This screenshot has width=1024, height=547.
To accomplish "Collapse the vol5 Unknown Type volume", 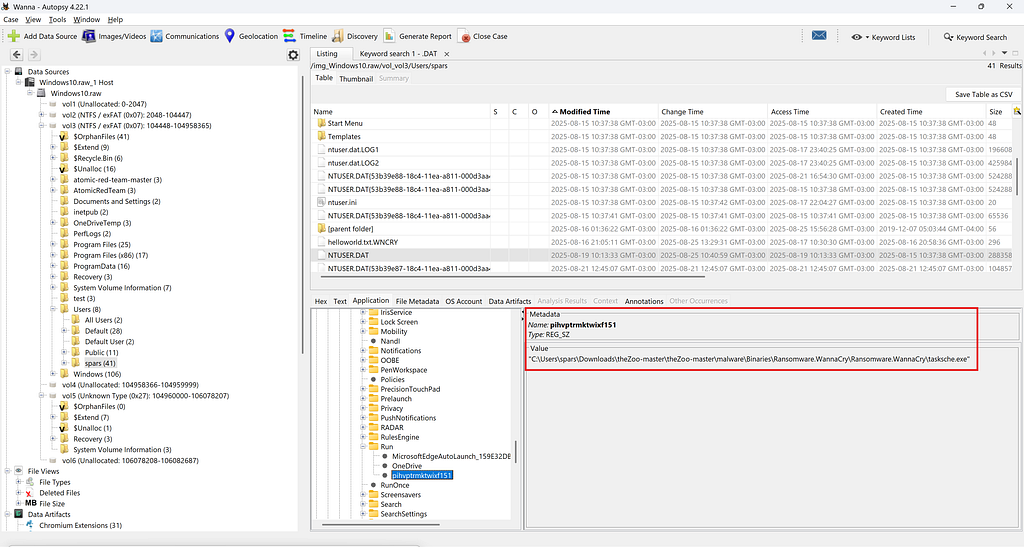I will pyautogui.click(x=42, y=396).
